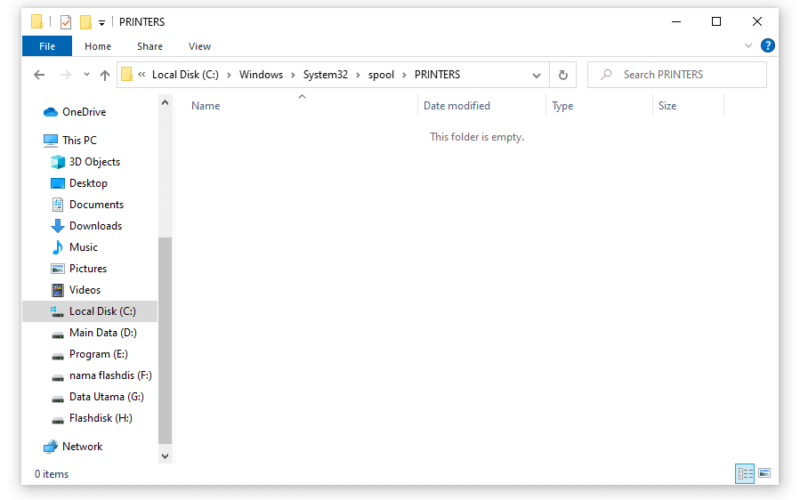Show hidden breadcrumb path via double chevron
800x500 pixels.
pyautogui.click(x=141, y=74)
